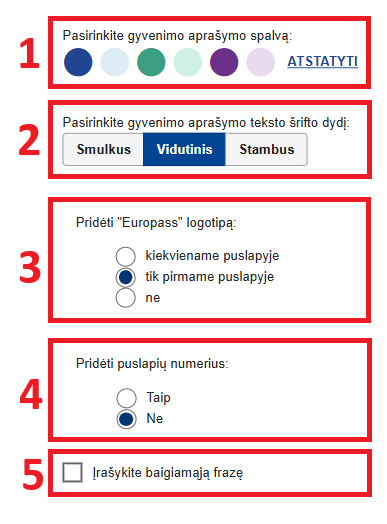Image resolution: width=387 pixels, height=524 pixels.
Task: Tick the 'Įrašykite baigiamąją frazę' checkbox
Action: (73, 473)
